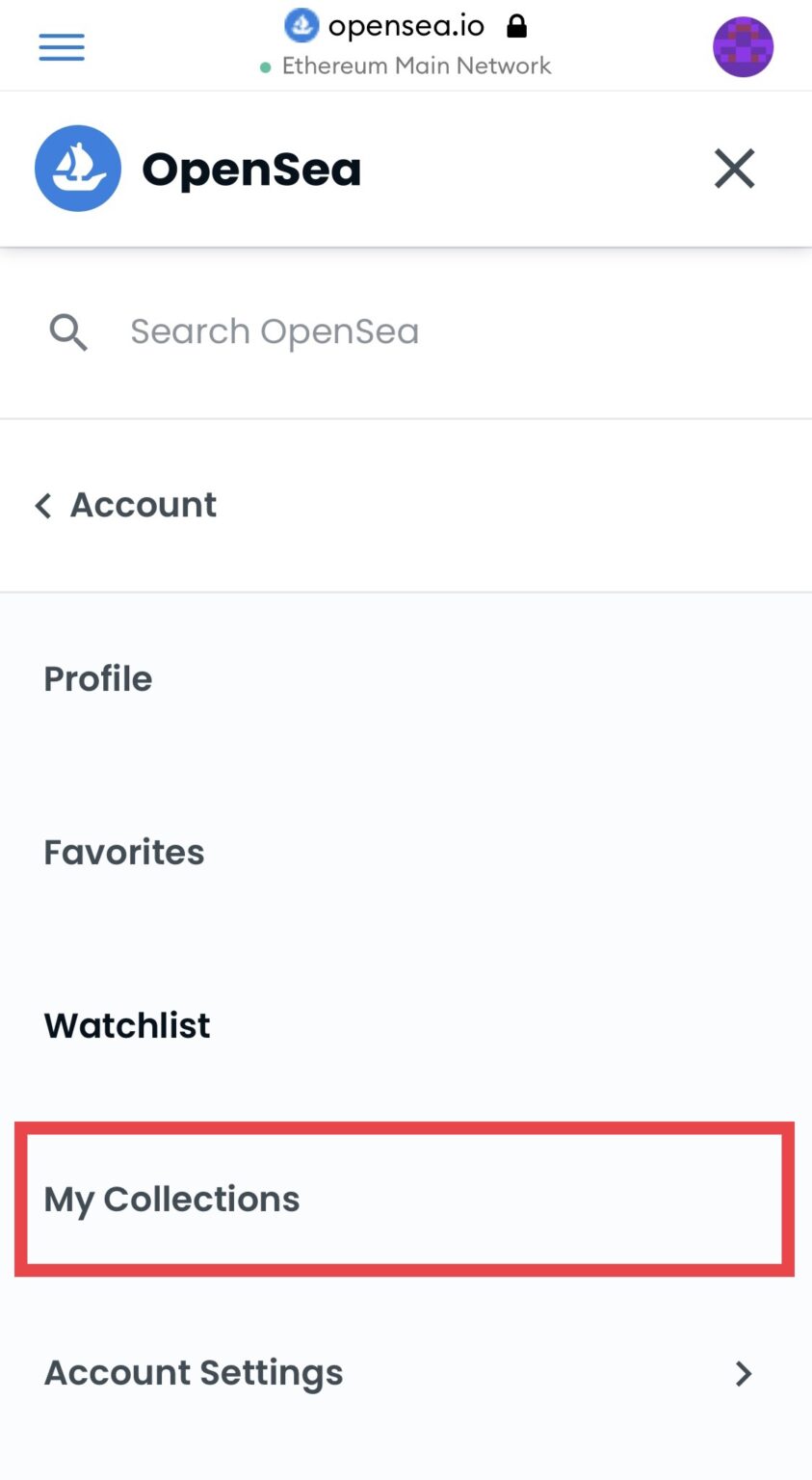Open the hamburger menu in wallet browser

pyautogui.click(x=62, y=46)
